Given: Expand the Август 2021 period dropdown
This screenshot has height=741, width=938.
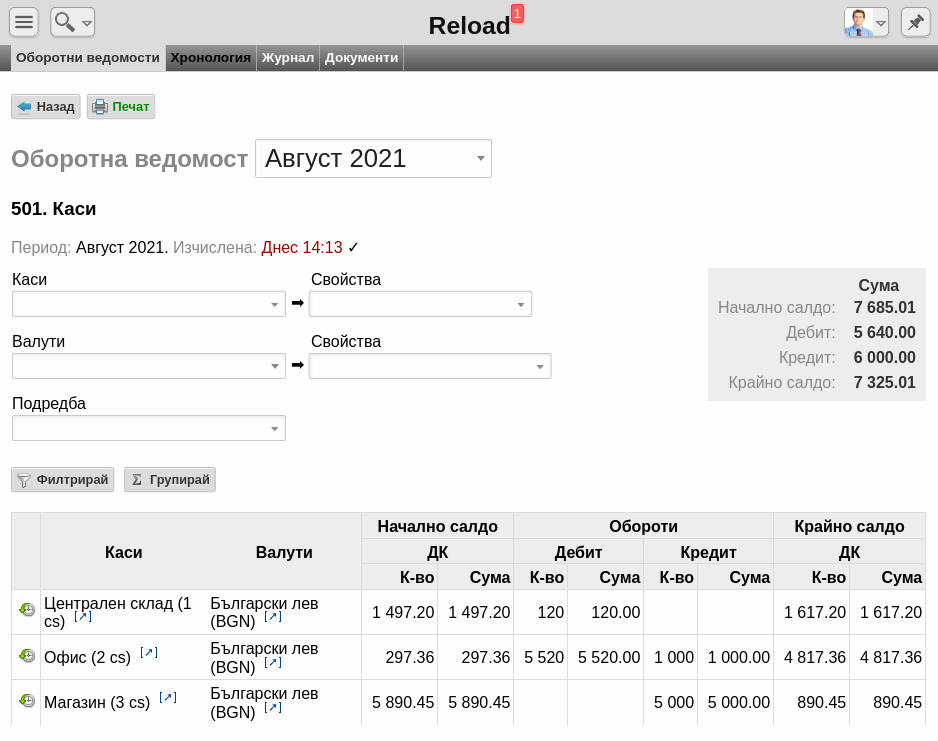Looking at the screenshot, I should pyautogui.click(x=373, y=158).
